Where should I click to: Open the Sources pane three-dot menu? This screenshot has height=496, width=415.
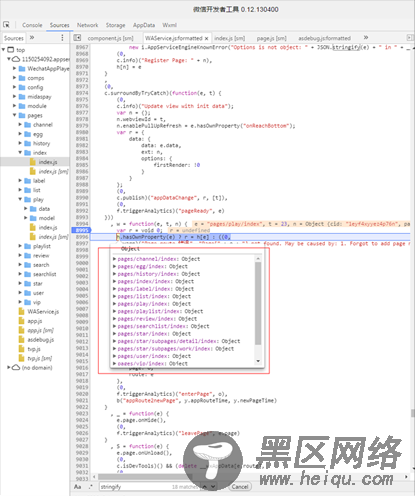click(62, 38)
